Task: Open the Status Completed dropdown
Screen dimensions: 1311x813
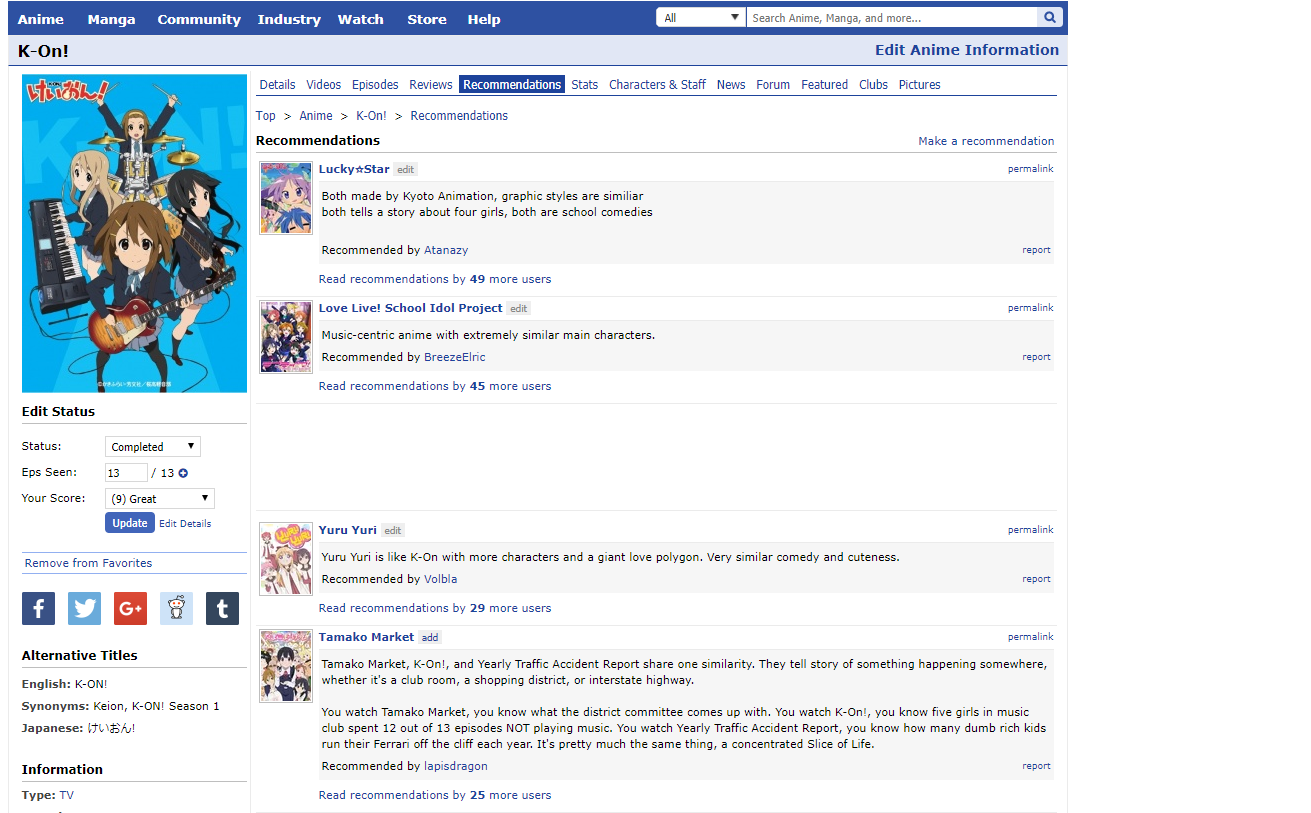Action: pyautogui.click(x=153, y=447)
